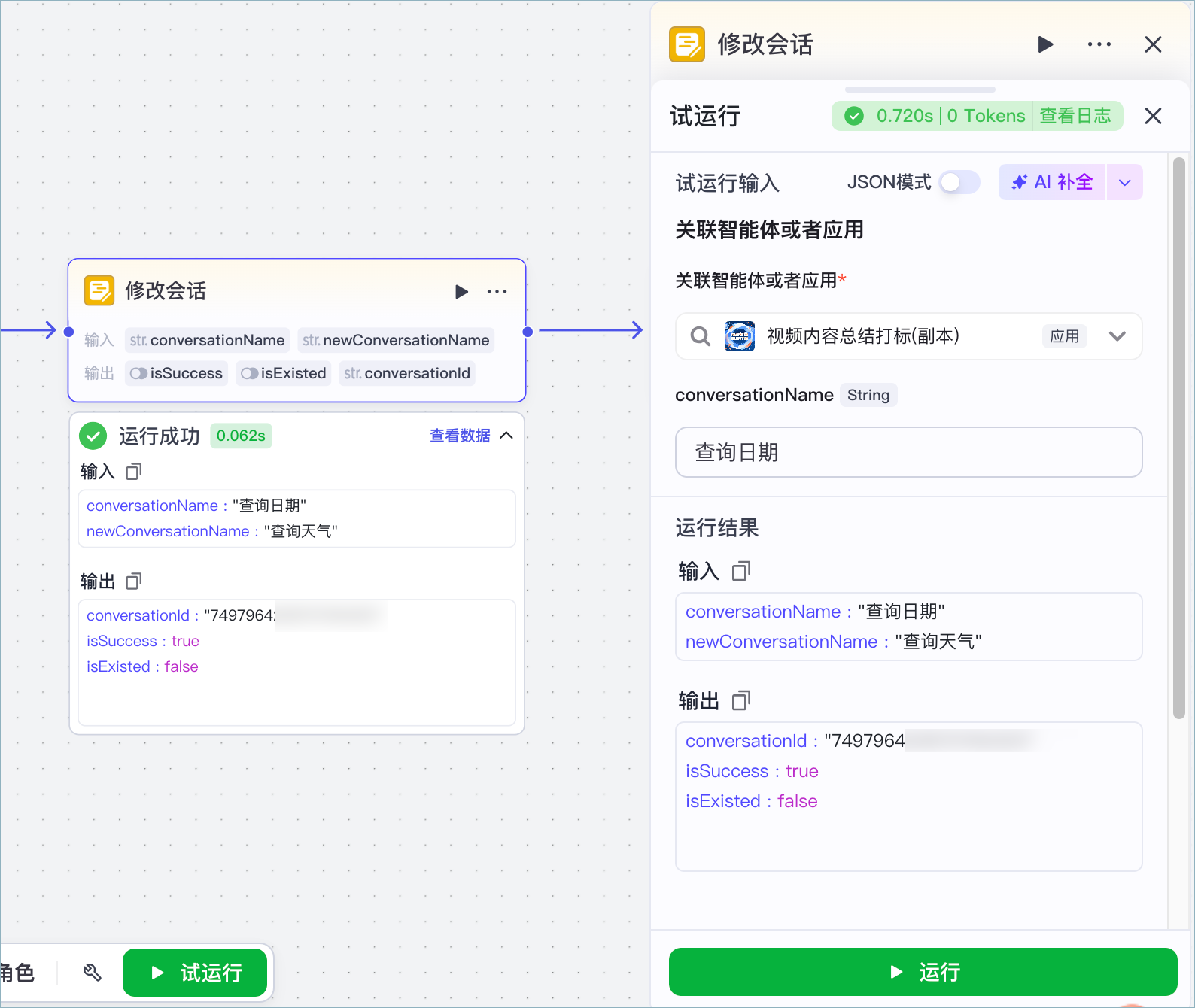The image size is (1195, 1008).
Task: Expand the AI 补全 dropdown arrow
Action: coord(1125,182)
